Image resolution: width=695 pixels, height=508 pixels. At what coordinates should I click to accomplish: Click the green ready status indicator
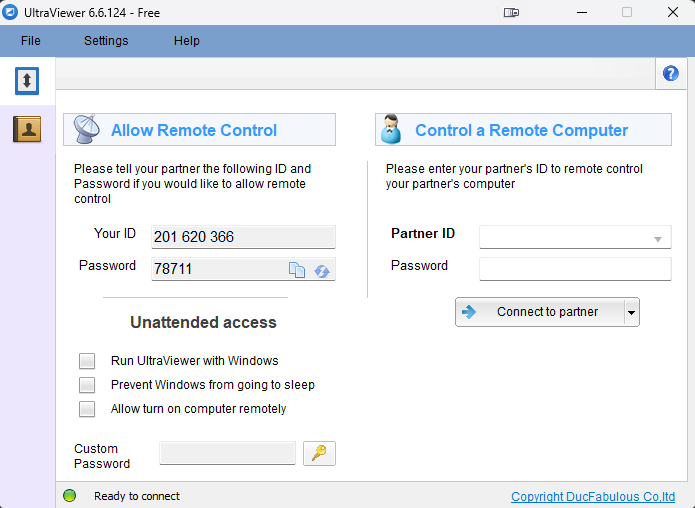pyautogui.click(x=70, y=496)
